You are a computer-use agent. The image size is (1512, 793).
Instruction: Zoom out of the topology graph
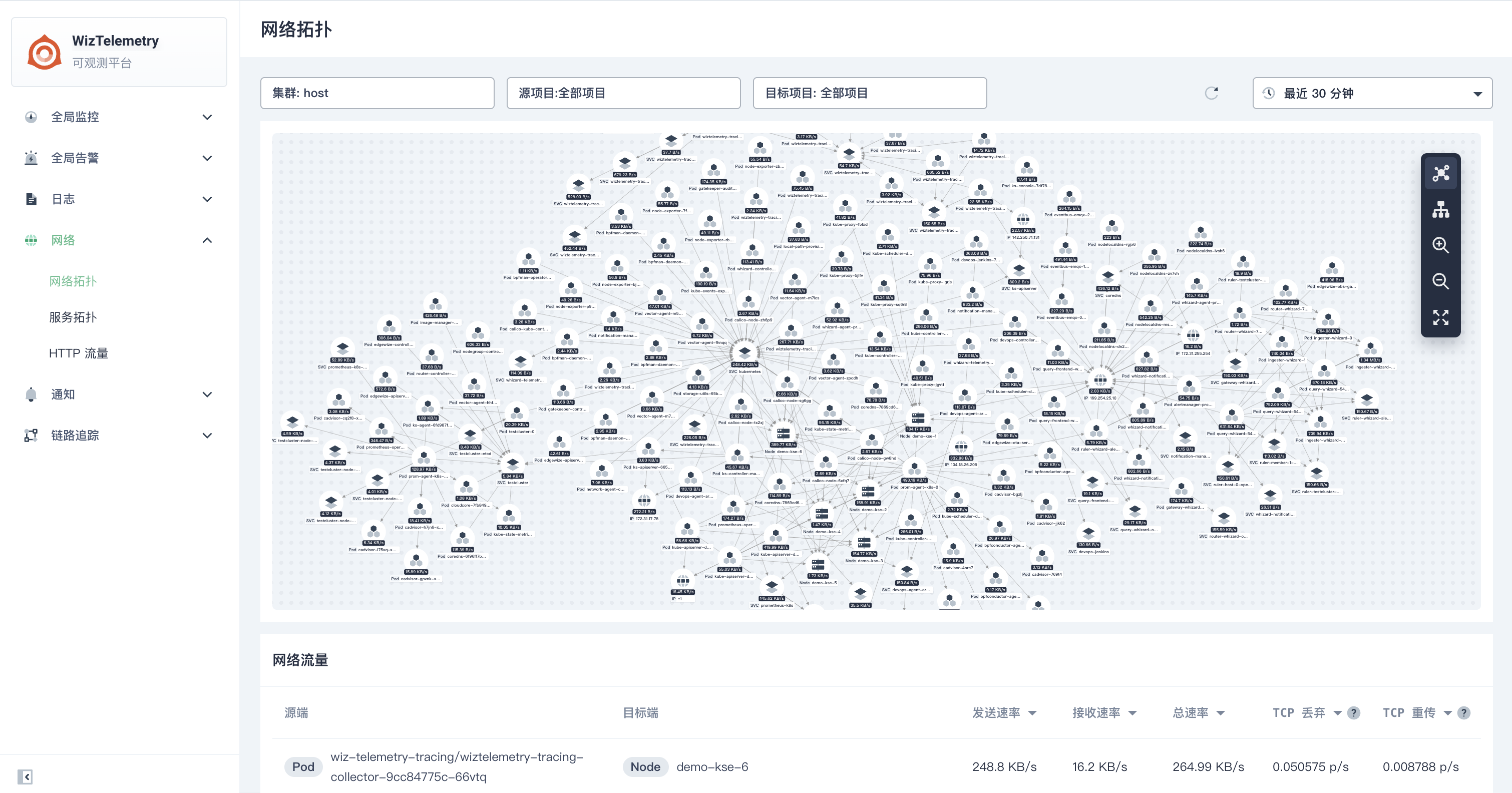1440,281
